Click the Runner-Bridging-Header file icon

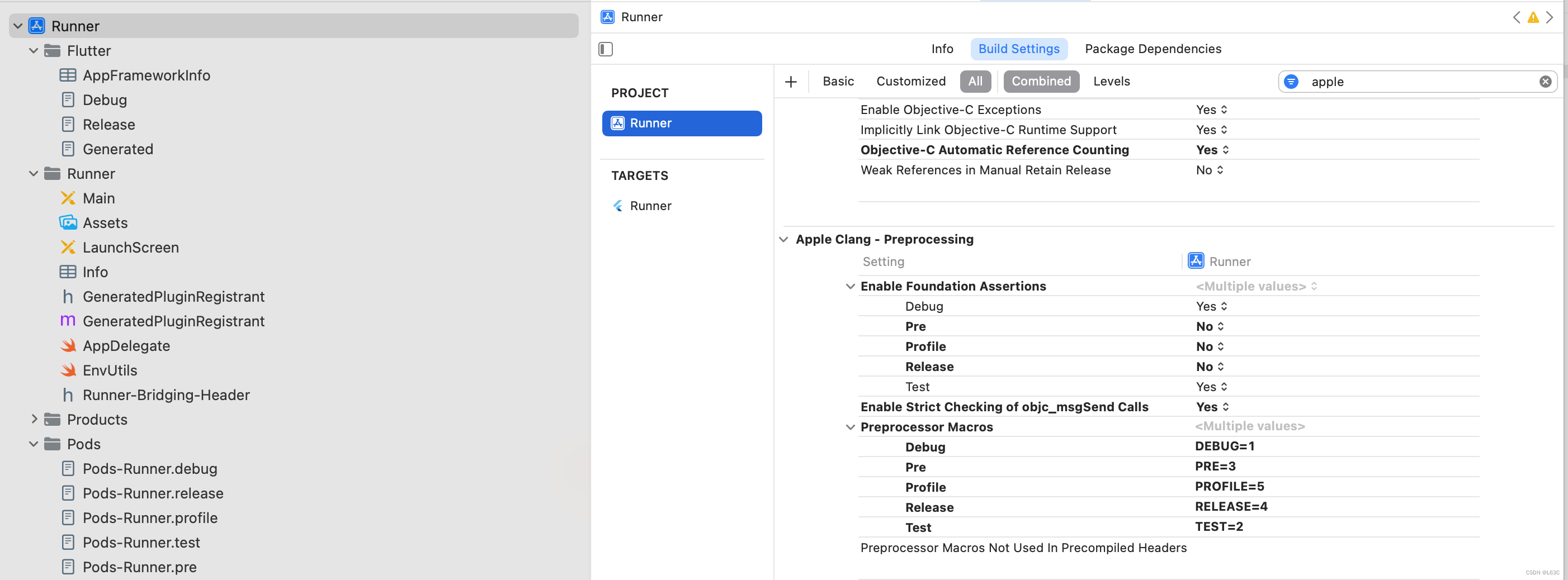(68, 395)
